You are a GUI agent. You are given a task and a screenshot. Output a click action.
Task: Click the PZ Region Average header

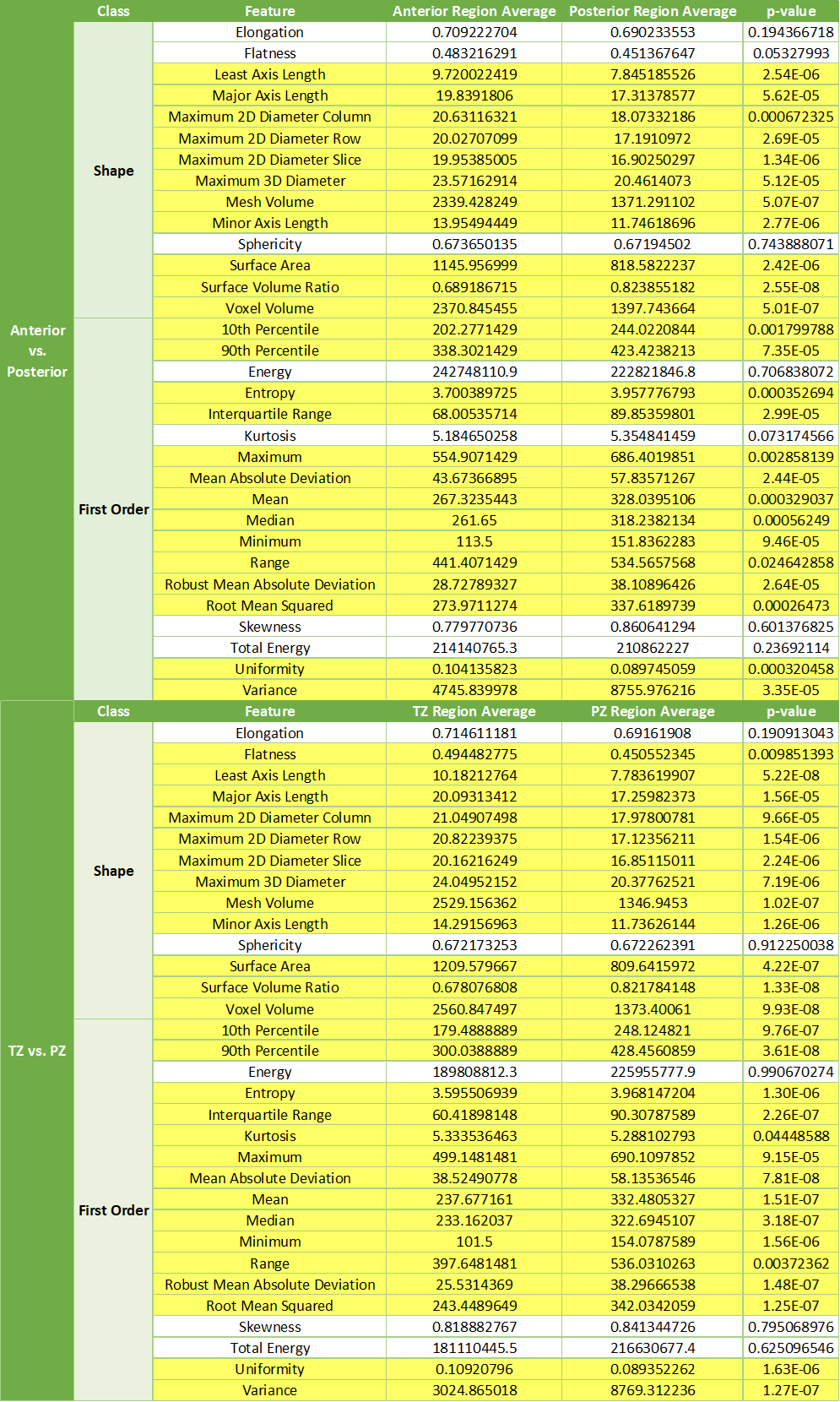[653, 711]
